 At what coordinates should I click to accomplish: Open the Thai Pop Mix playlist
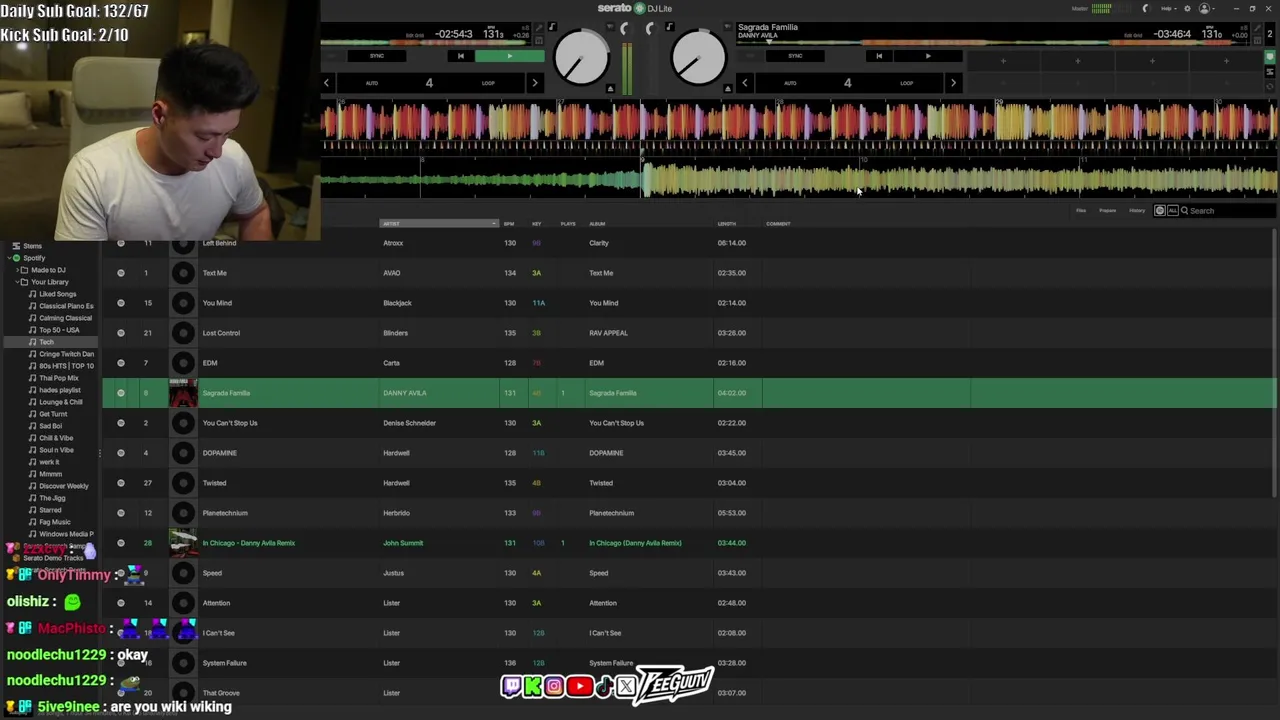pos(59,378)
